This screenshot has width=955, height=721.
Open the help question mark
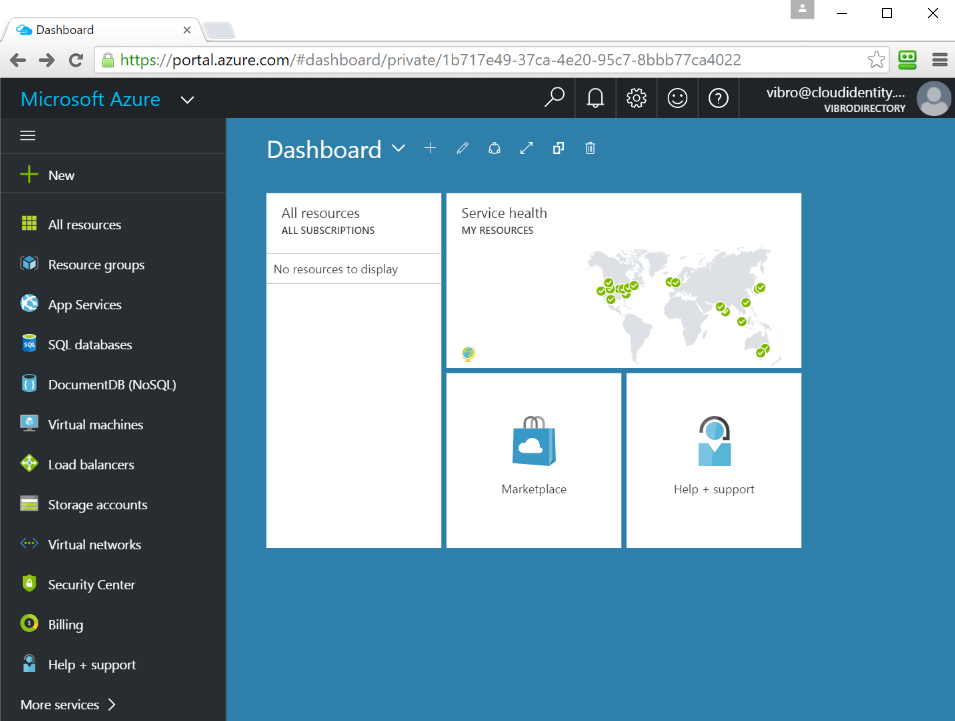[x=718, y=97]
